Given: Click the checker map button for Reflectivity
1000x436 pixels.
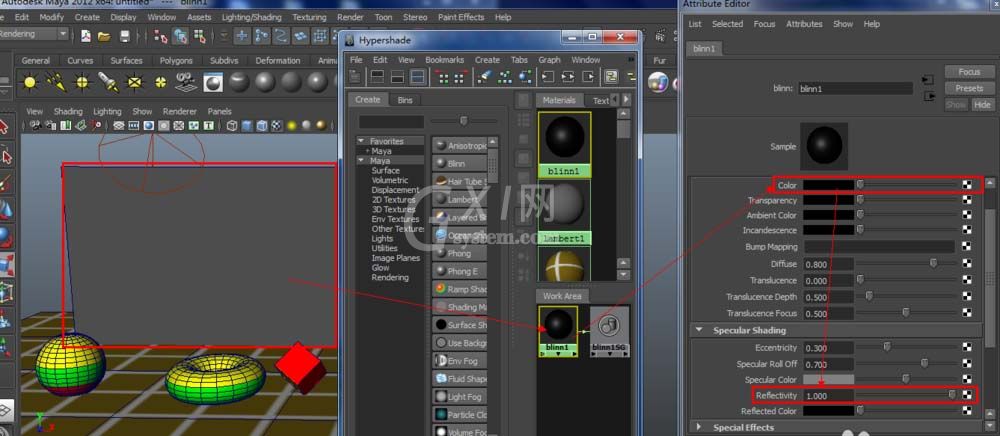Looking at the screenshot, I should click(967, 395).
